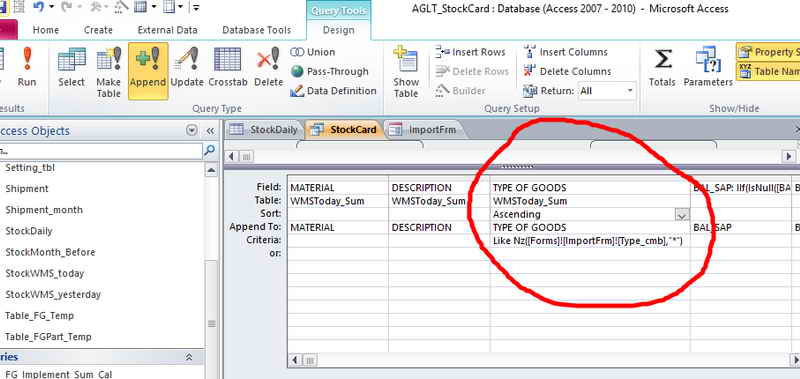Open the StockWMS_today table in list
The height and width of the screenshot is (379, 800).
tap(45, 273)
